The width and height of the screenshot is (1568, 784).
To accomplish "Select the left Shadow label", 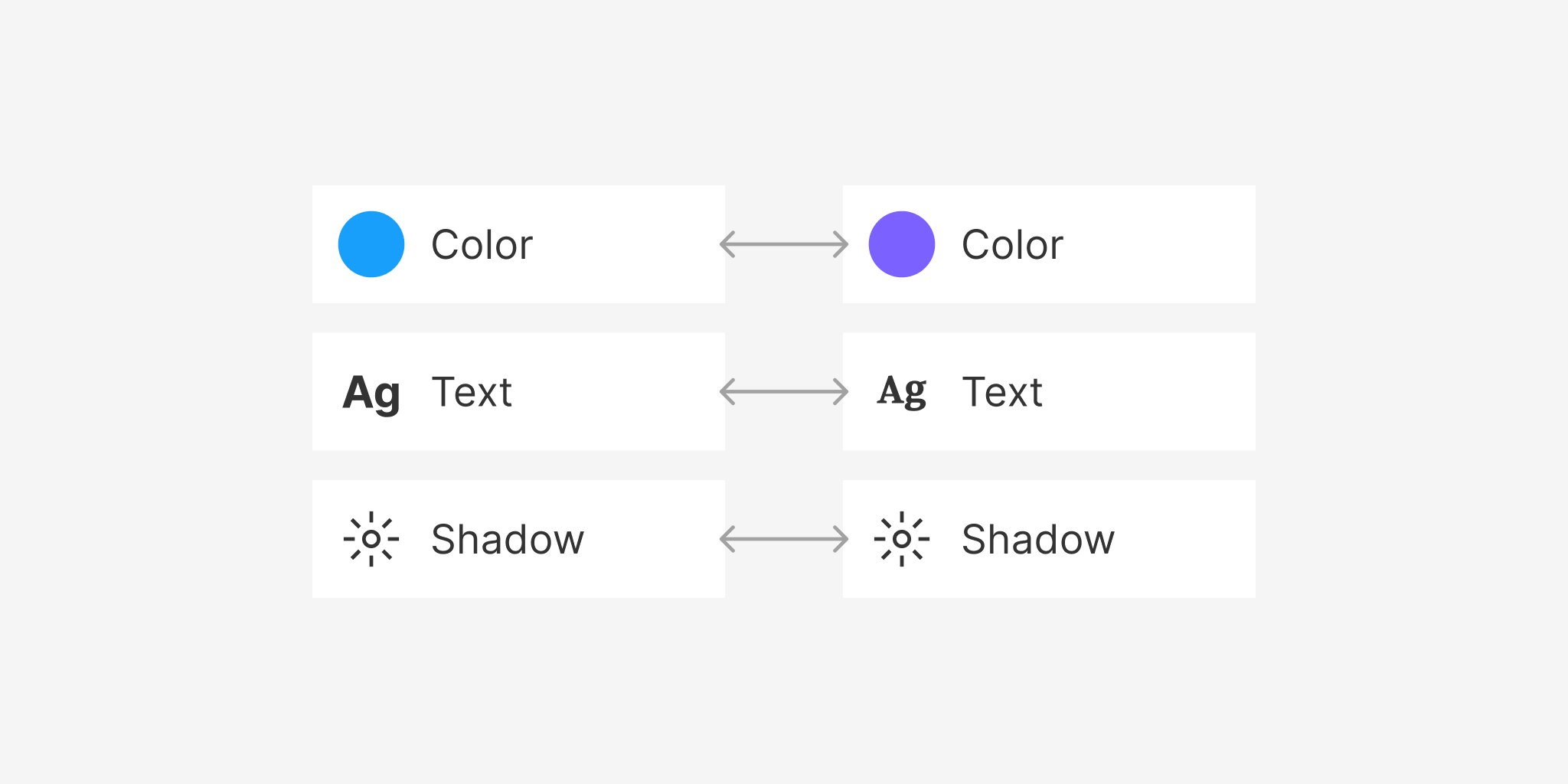I will [508, 539].
